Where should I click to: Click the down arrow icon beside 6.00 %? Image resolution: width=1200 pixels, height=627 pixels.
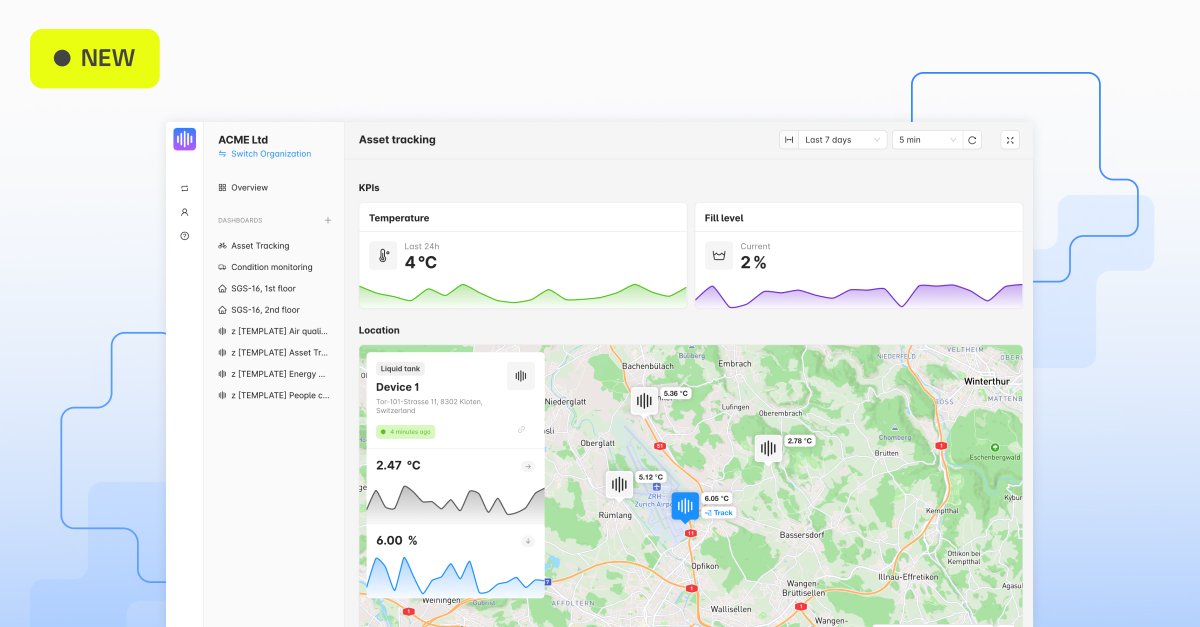(528, 541)
